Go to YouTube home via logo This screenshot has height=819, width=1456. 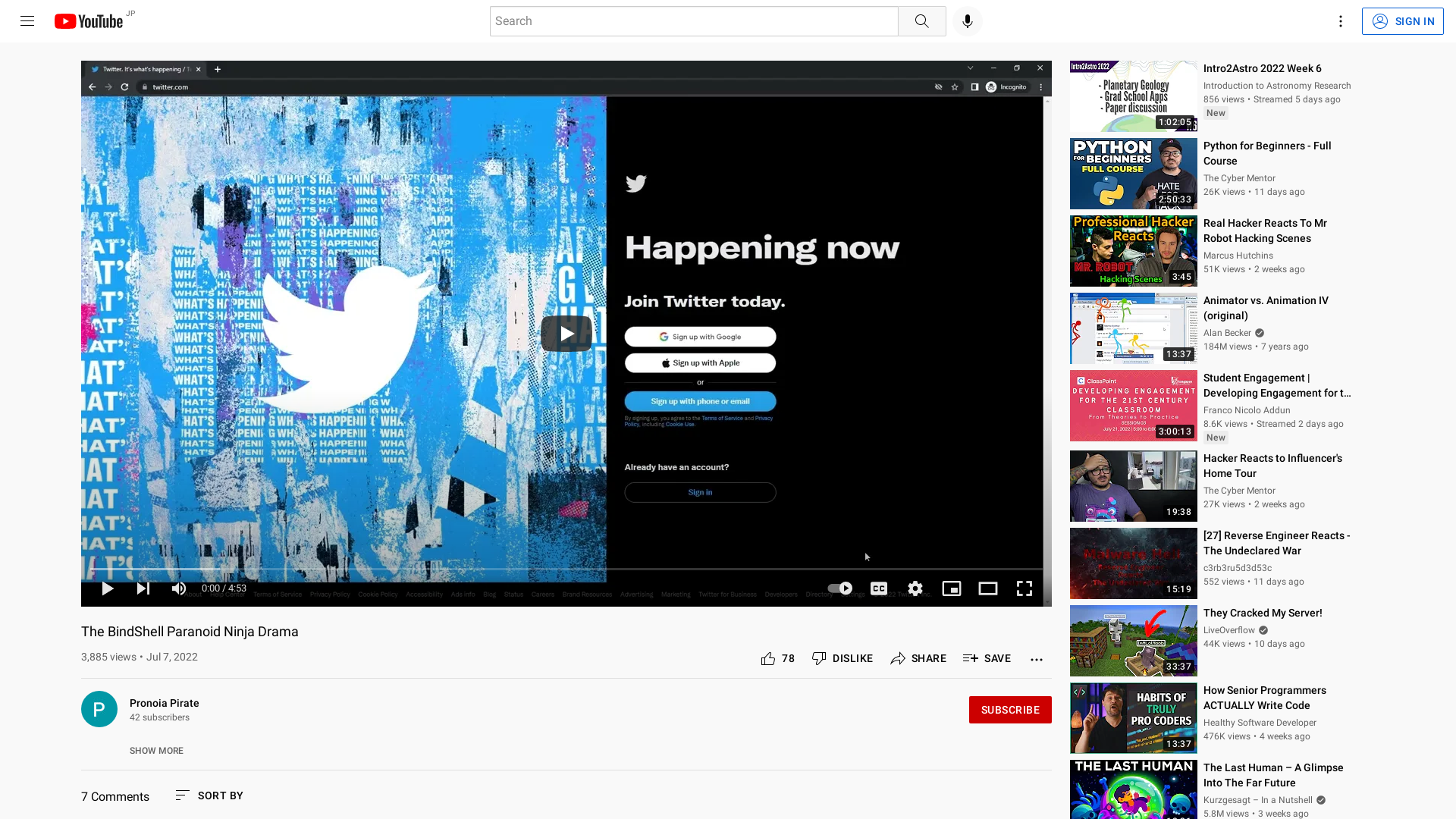pos(89,21)
